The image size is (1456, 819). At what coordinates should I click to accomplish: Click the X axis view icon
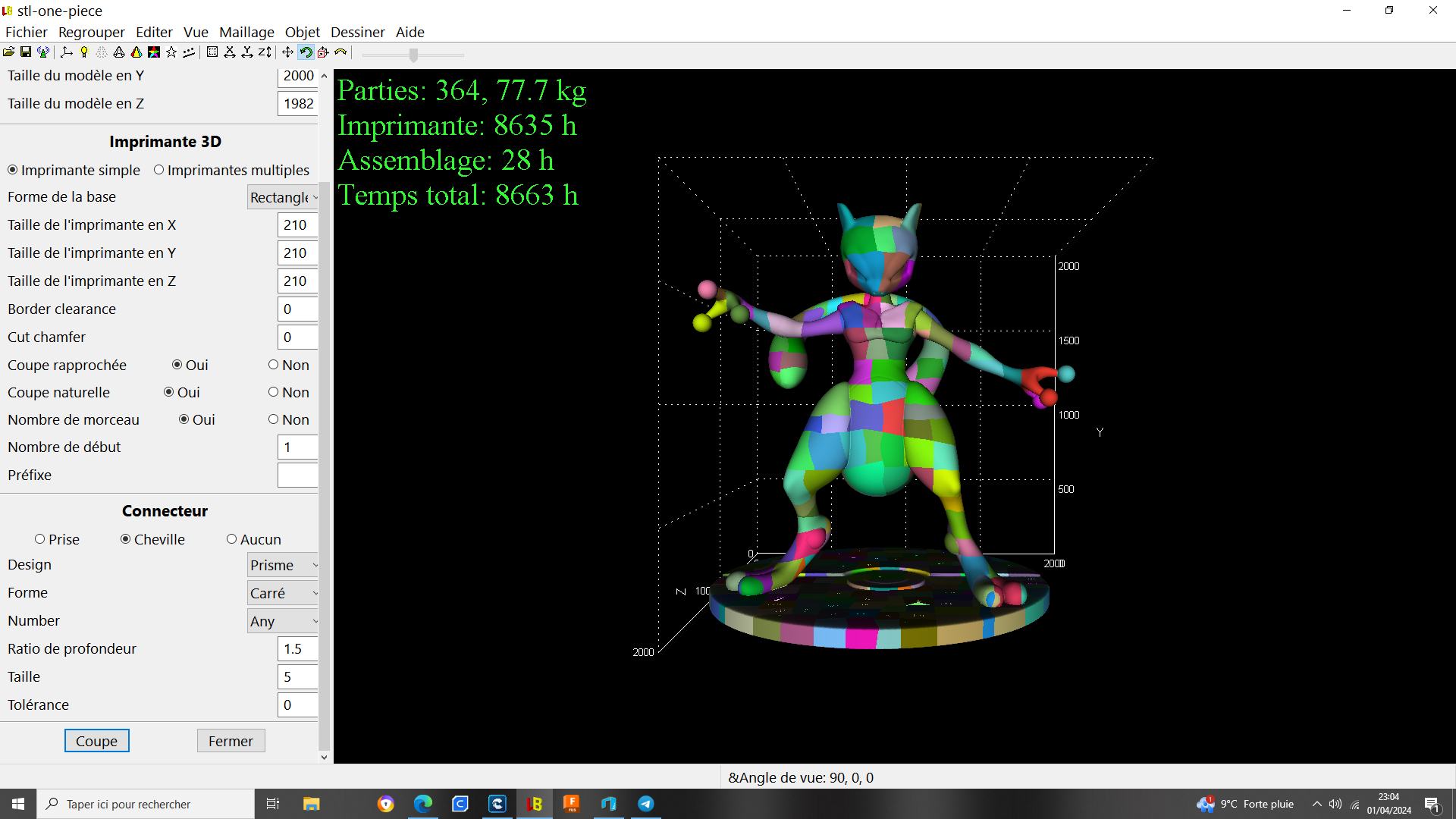click(230, 52)
